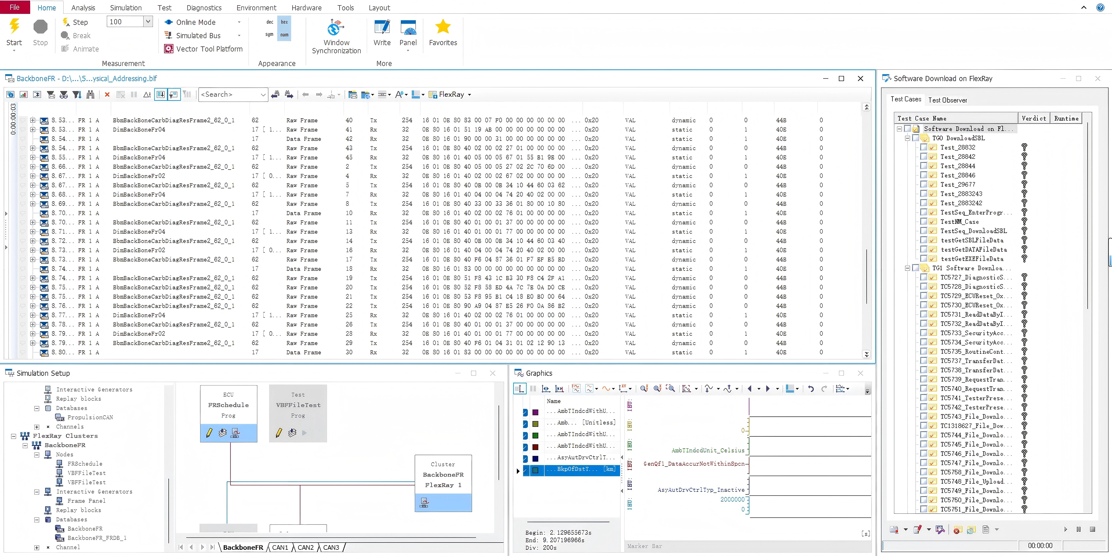Viewport: 1113px width, 557px height.
Task: Toggle dec number display
Action: click(270, 23)
